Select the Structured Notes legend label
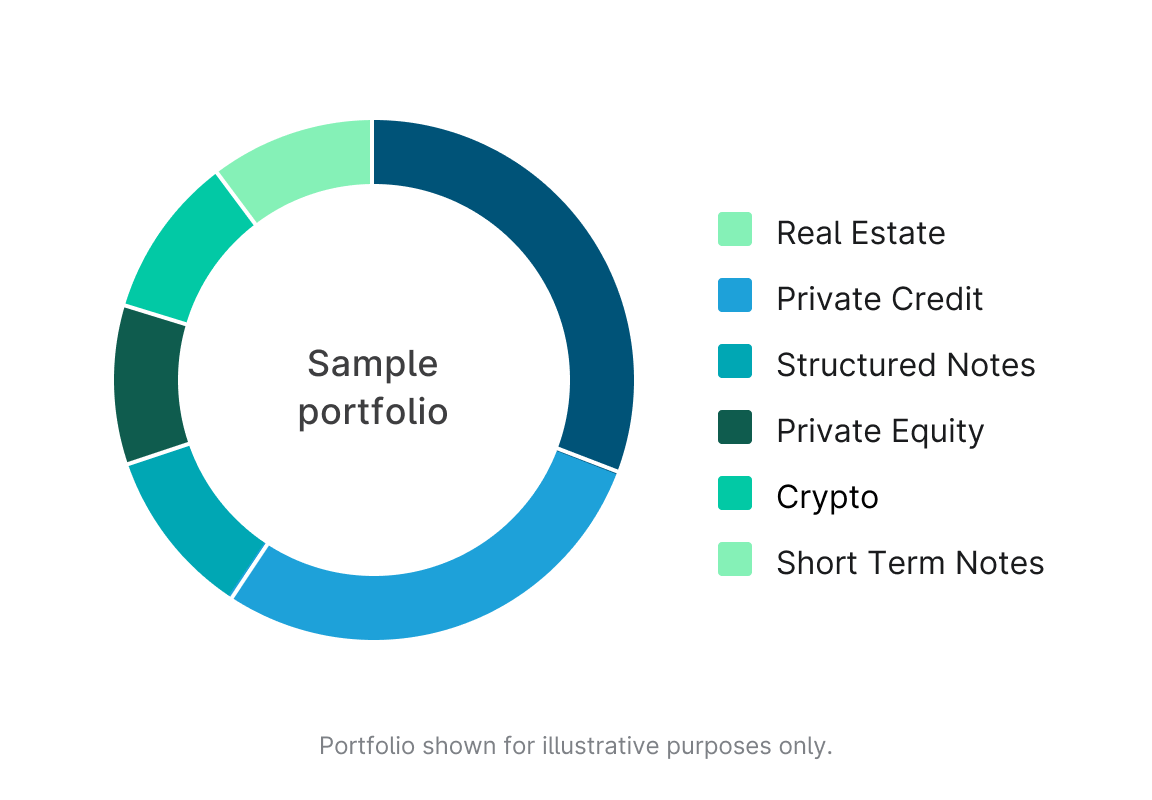 tap(905, 365)
